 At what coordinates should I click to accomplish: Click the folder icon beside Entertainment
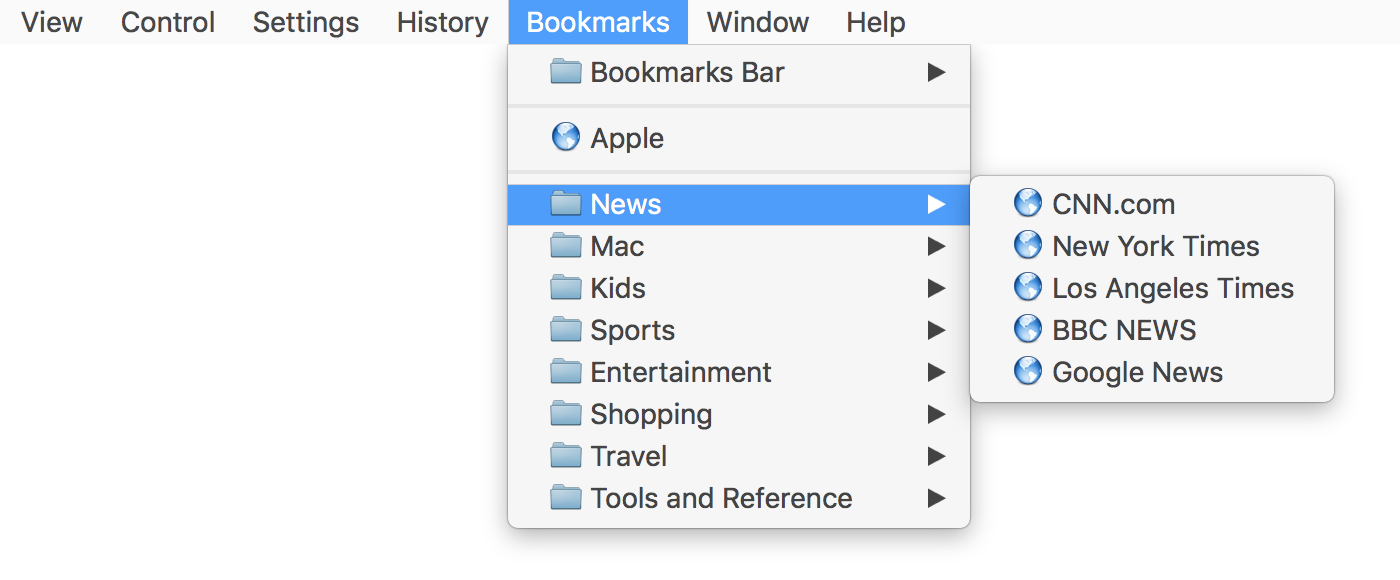[x=566, y=372]
